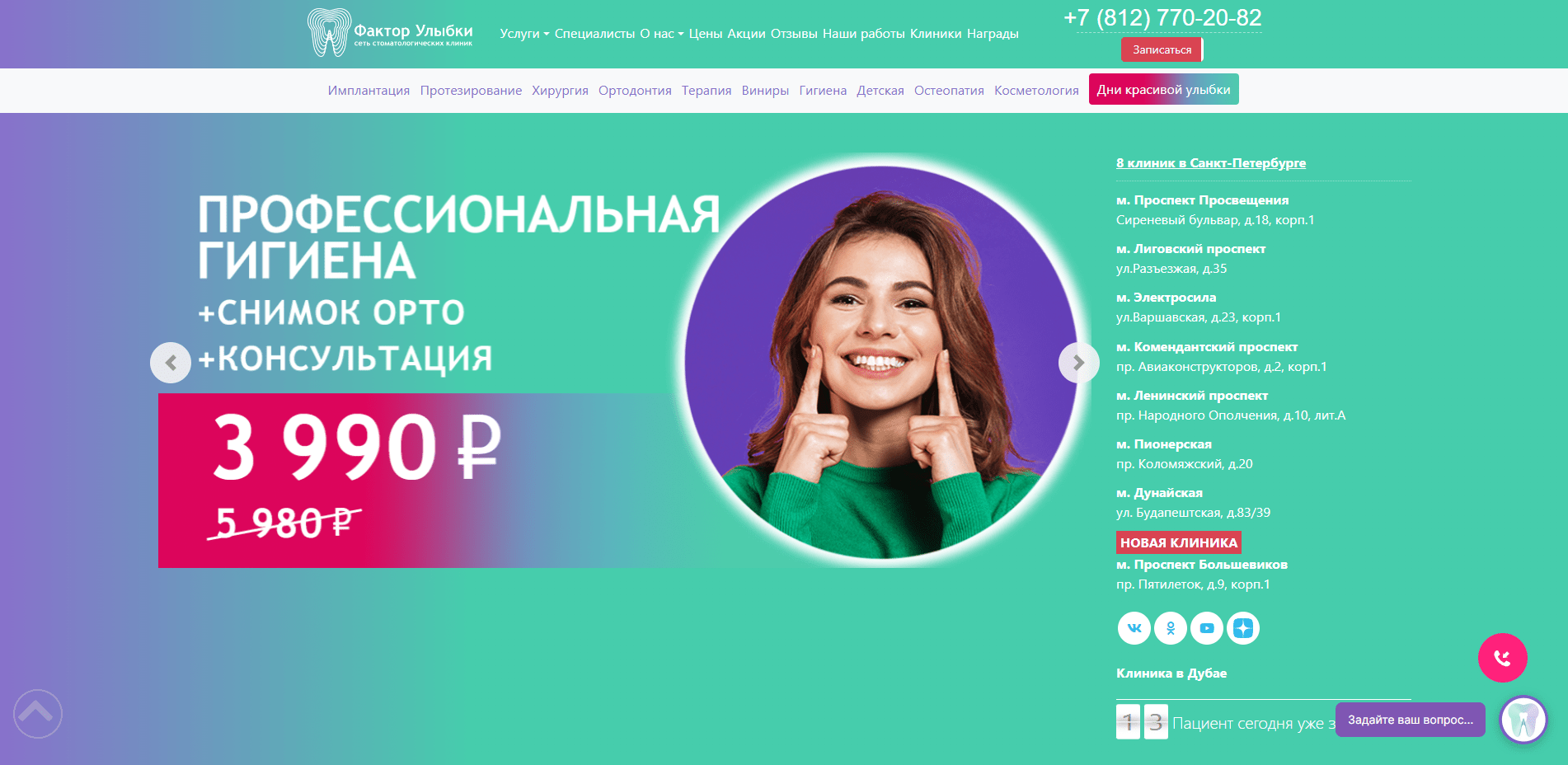Open the Zen star social icon
Image resolution: width=1568 pixels, height=765 pixels.
tap(1242, 628)
